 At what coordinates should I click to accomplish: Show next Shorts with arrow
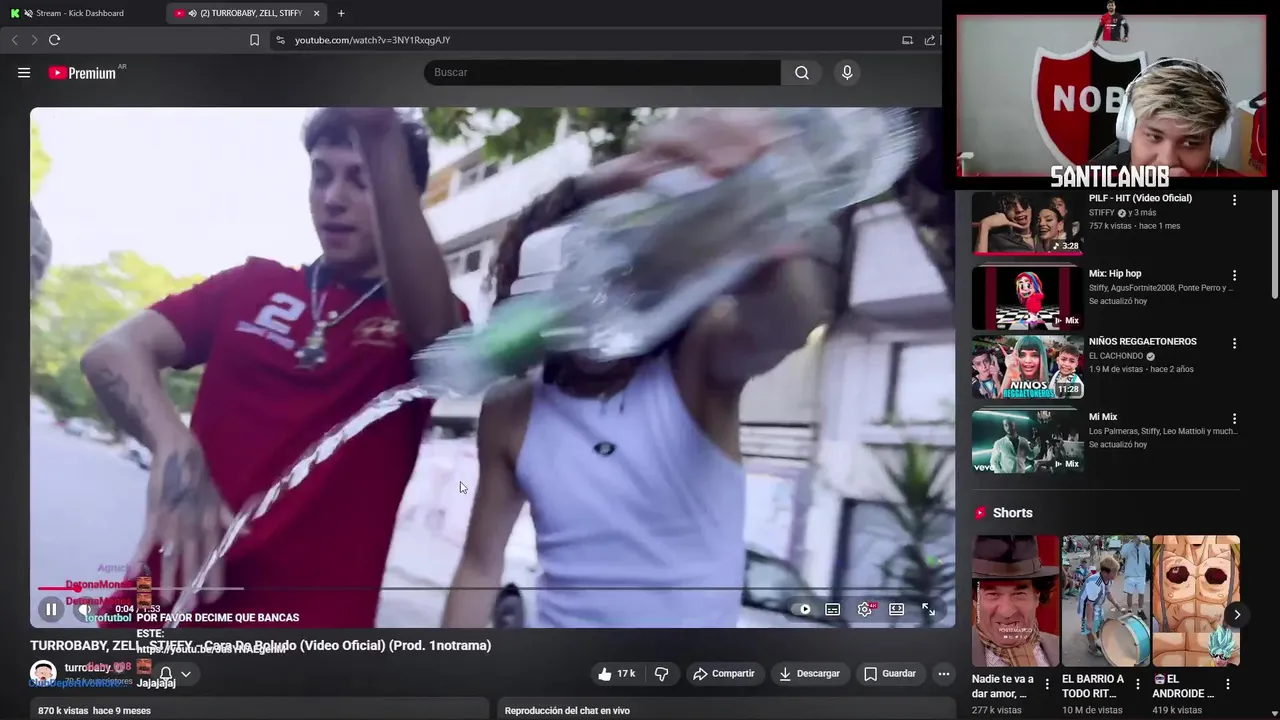point(1237,614)
